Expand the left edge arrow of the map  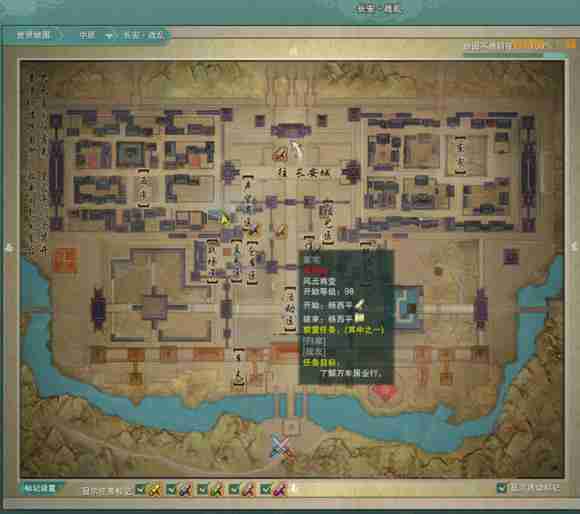pos(9,248)
